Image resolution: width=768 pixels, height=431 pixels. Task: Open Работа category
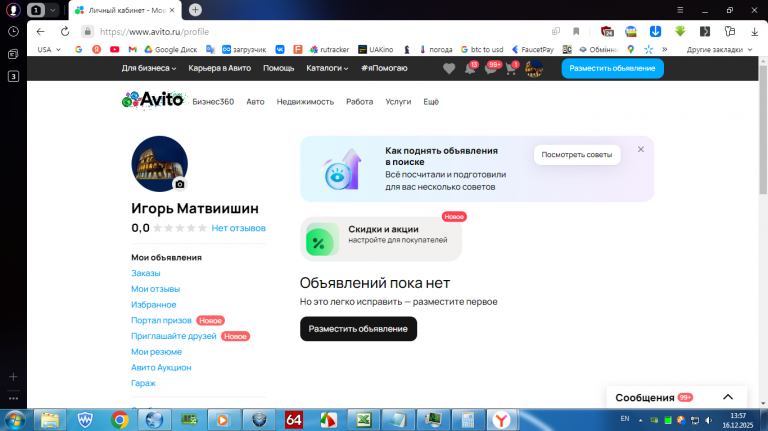point(360,102)
